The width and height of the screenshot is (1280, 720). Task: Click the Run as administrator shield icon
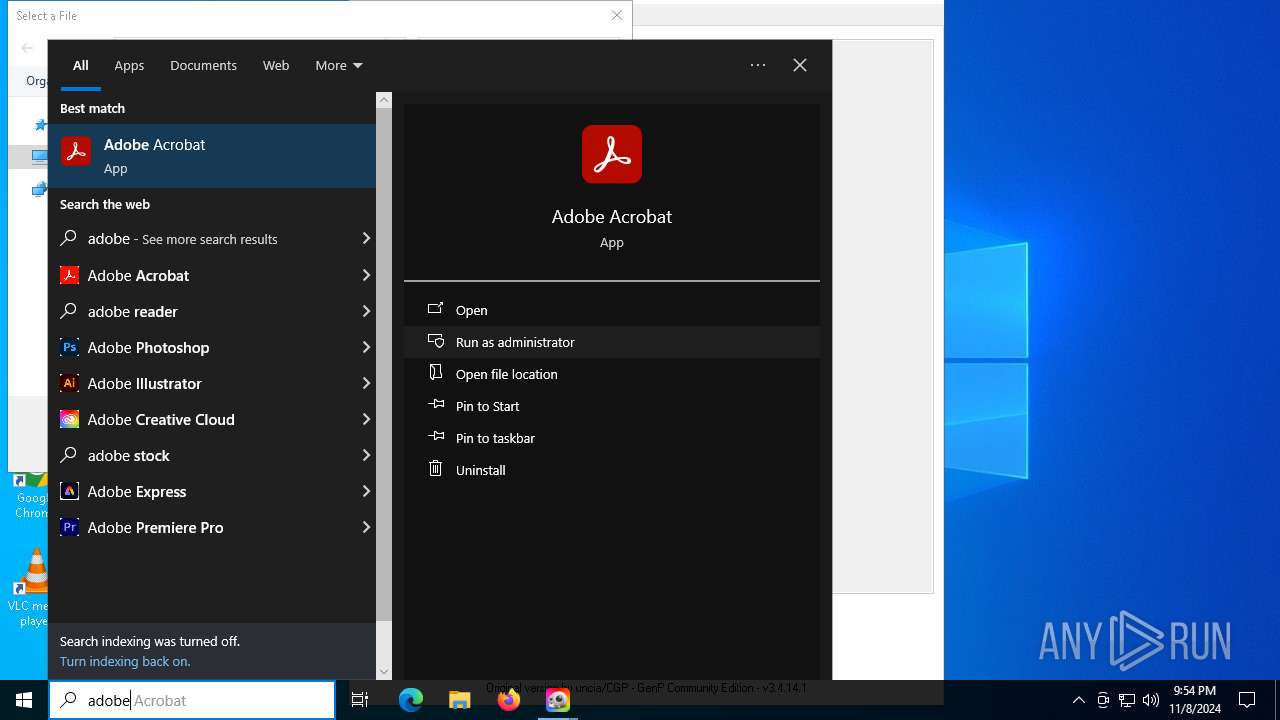(x=436, y=341)
